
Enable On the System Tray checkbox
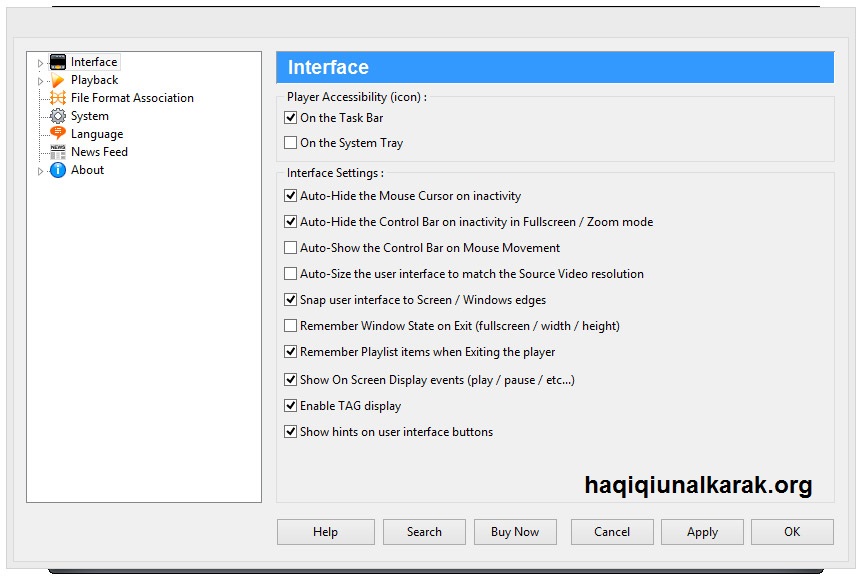click(x=290, y=143)
